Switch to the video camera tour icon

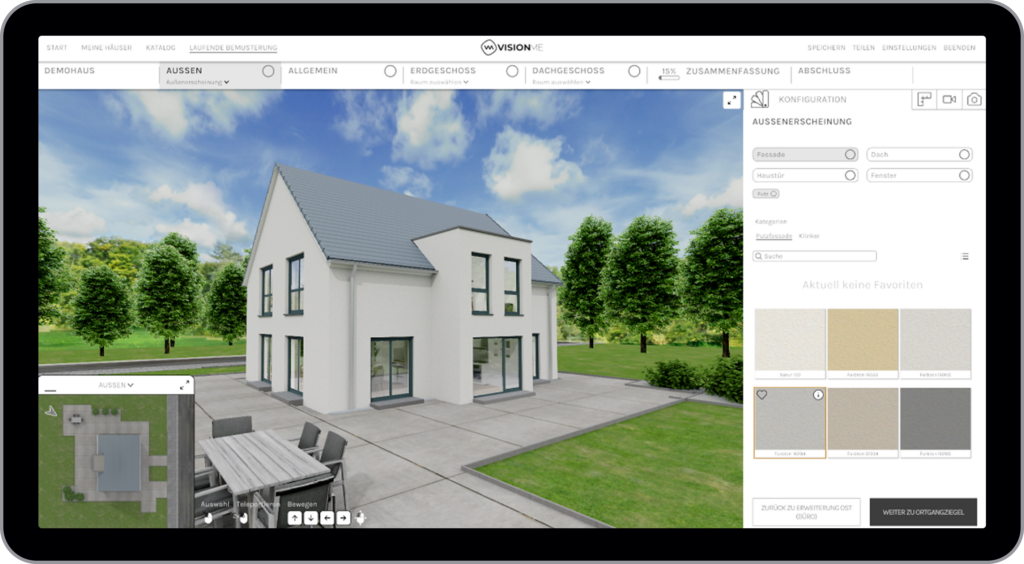(949, 99)
